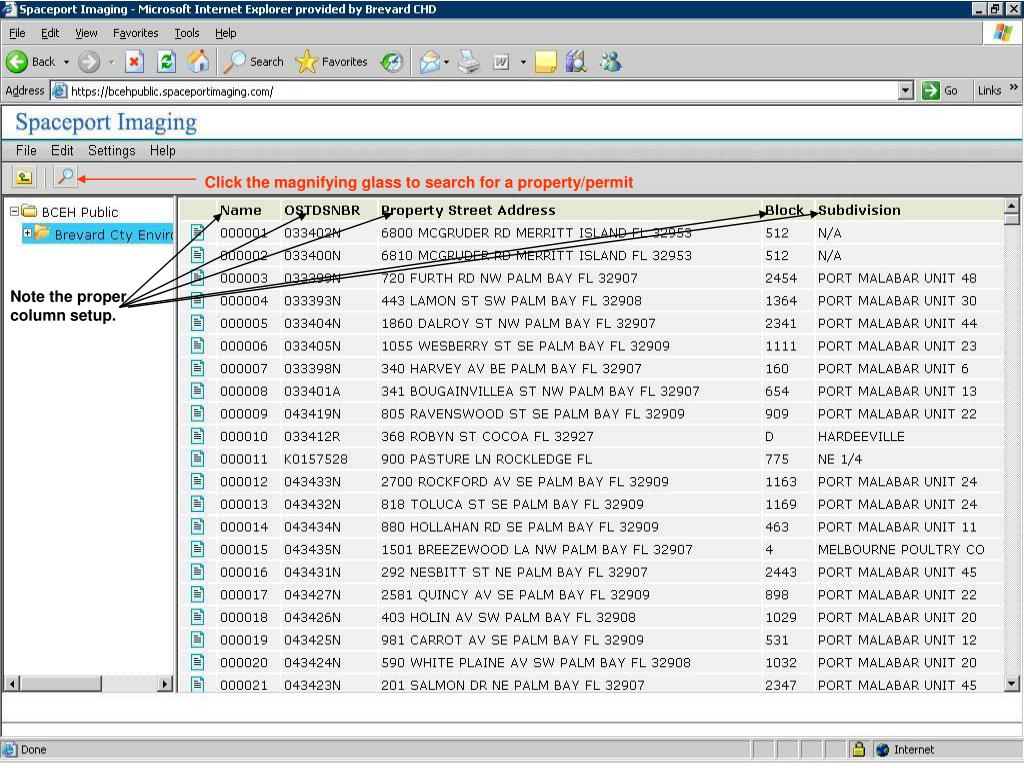Click the Mail envelope icon

[x=430, y=62]
